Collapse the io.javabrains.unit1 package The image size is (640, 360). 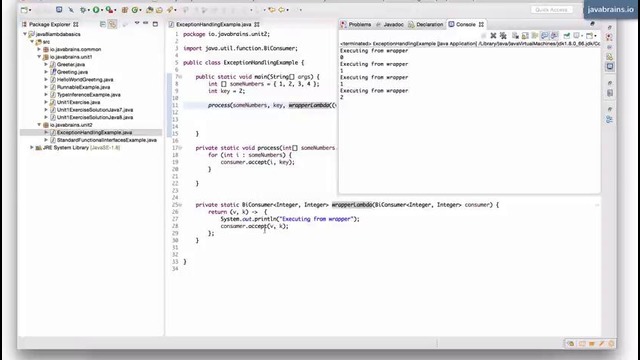(x=39, y=57)
